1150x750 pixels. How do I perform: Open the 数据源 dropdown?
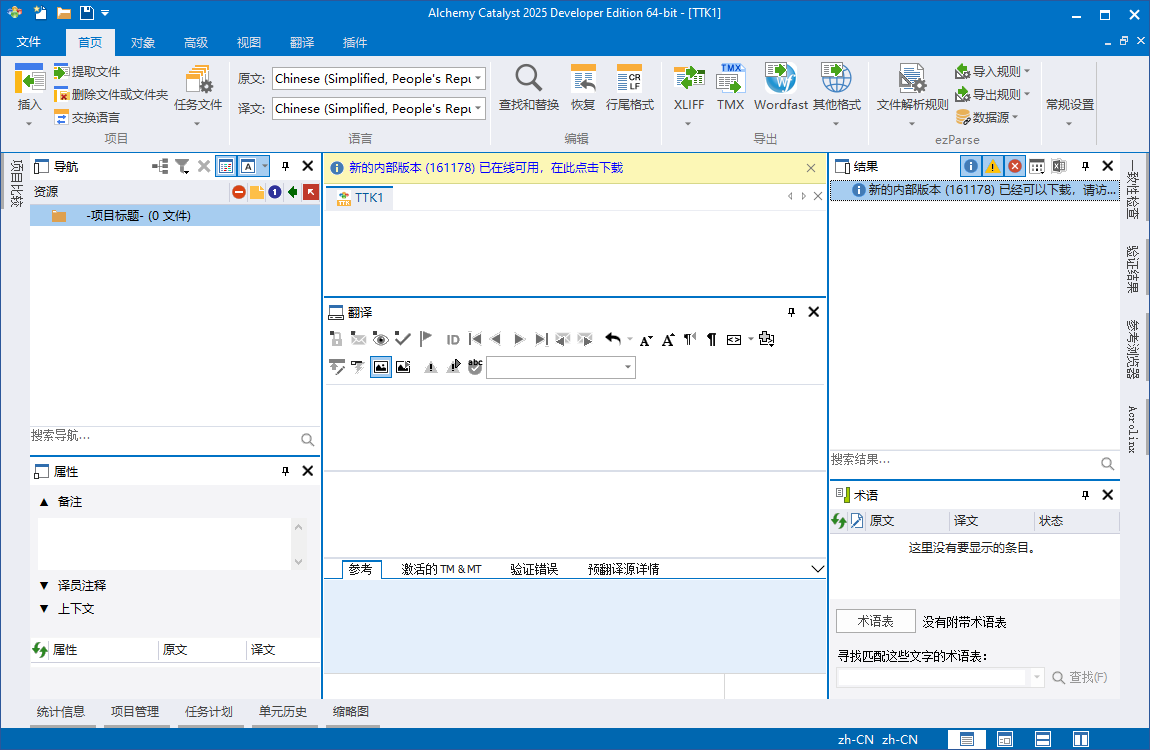[x=987, y=117]
